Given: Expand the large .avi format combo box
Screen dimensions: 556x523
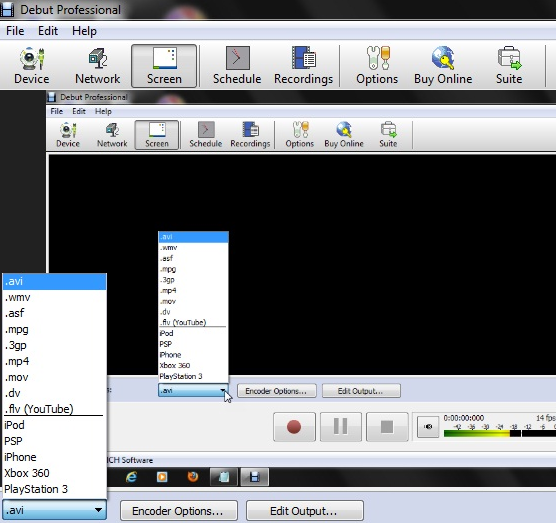Looking at the screenshot, I should coord(54,510).
